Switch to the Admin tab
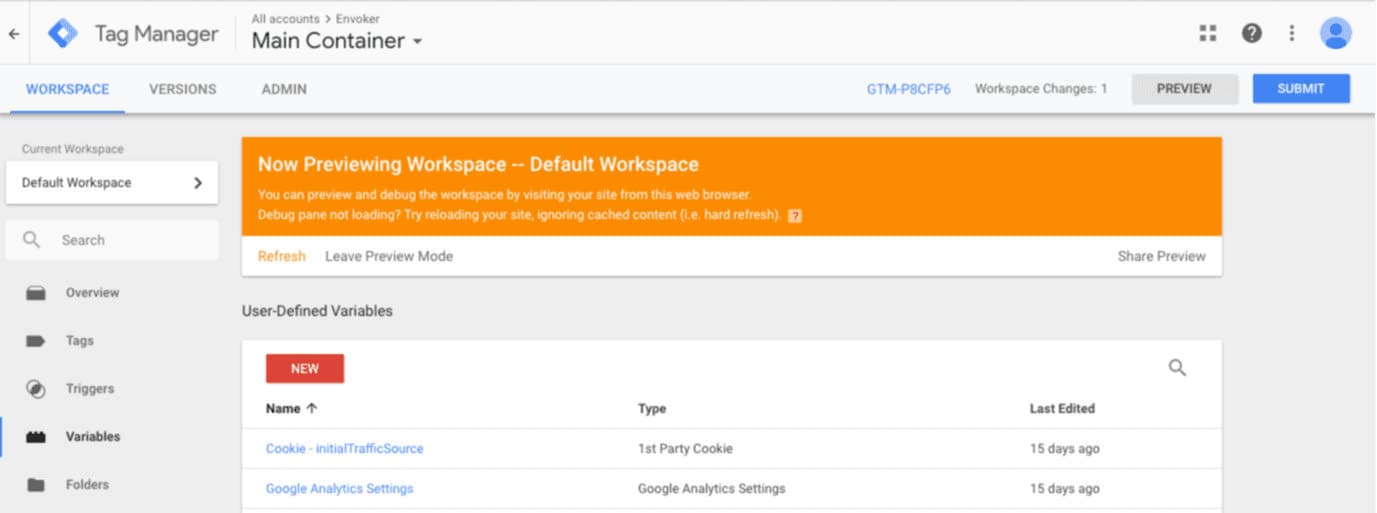 284,89
